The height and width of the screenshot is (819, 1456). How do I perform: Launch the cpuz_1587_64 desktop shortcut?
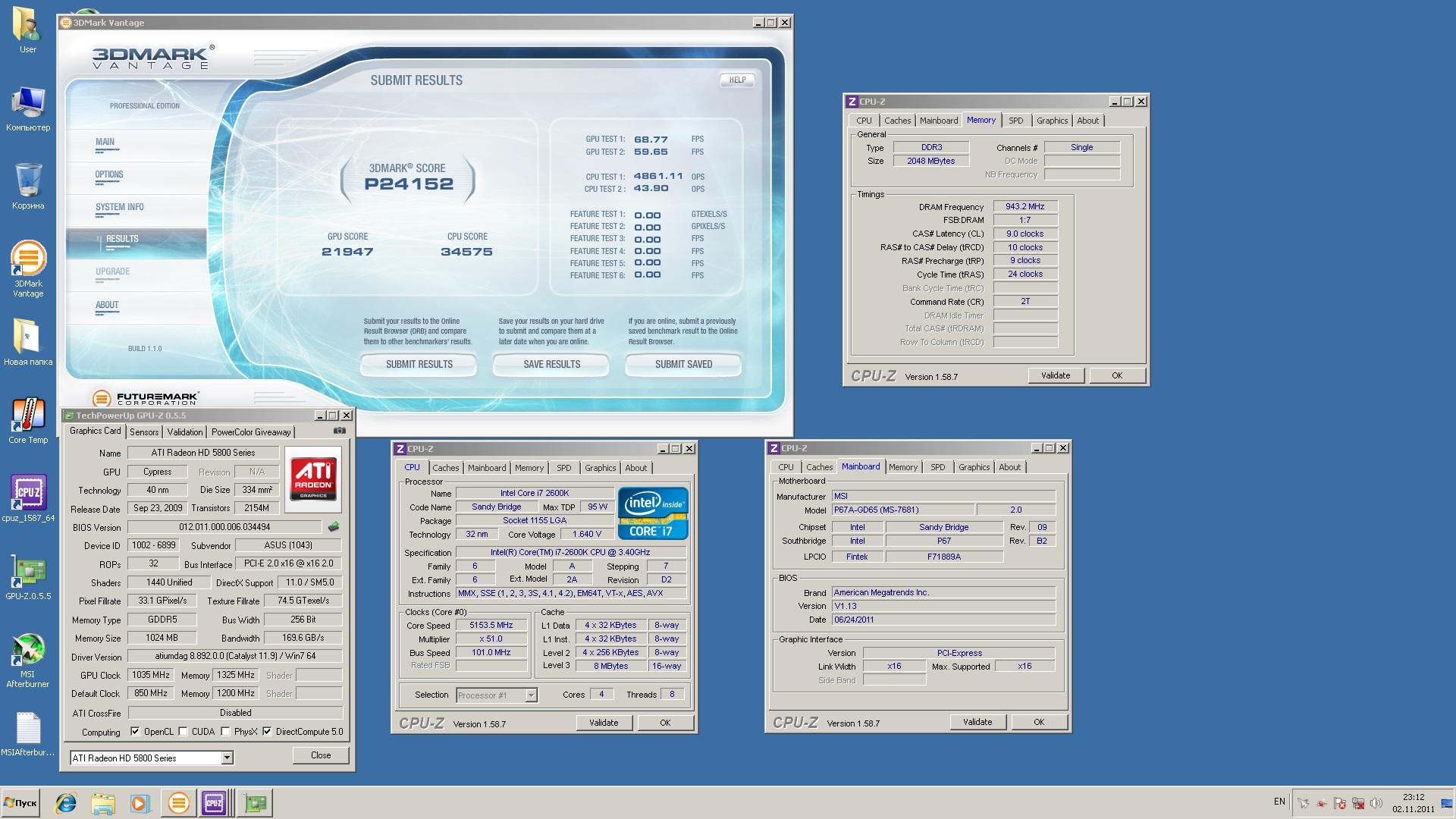point(28,498)
